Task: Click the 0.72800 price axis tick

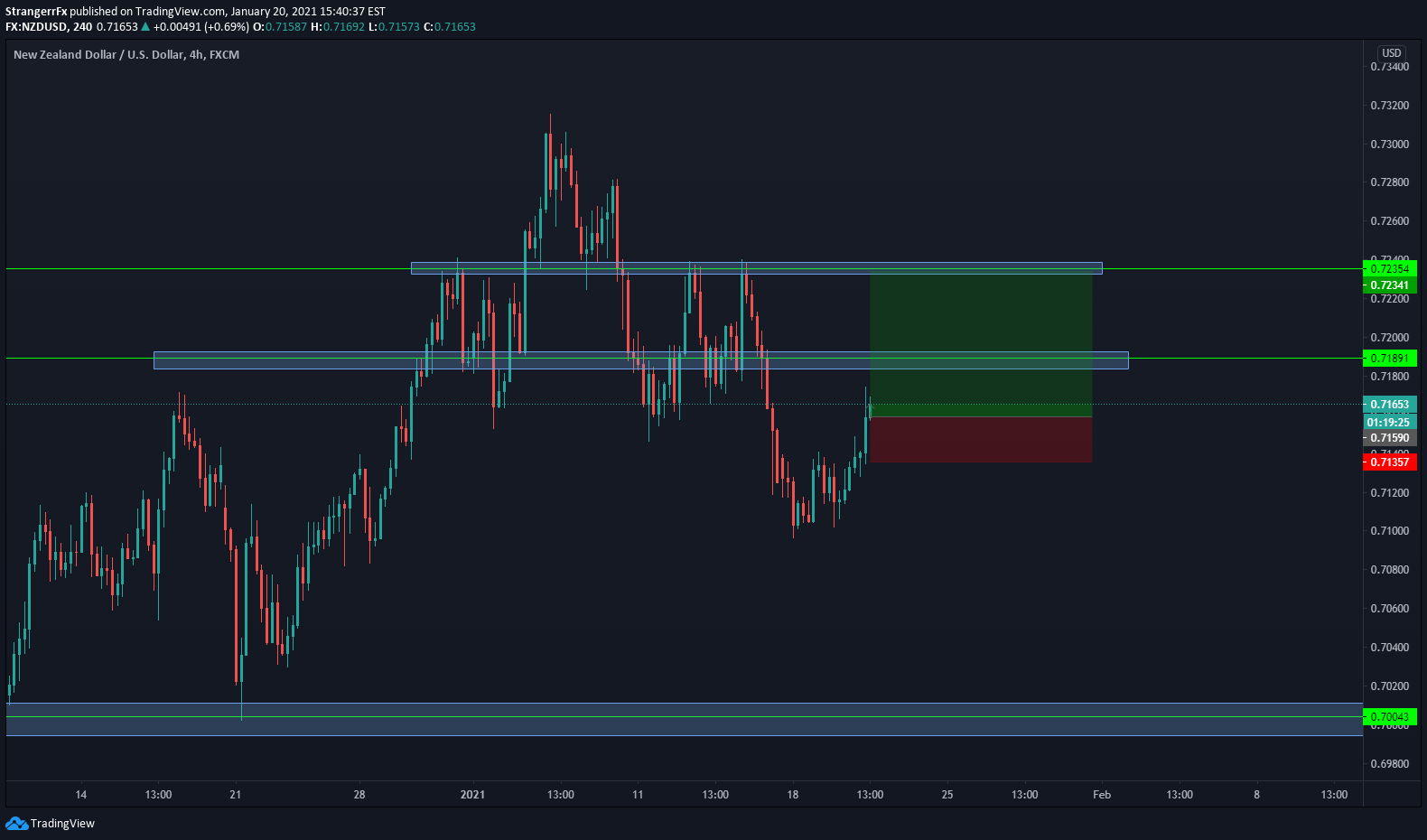Action: pyautogui.click(x=1389, y=182)
